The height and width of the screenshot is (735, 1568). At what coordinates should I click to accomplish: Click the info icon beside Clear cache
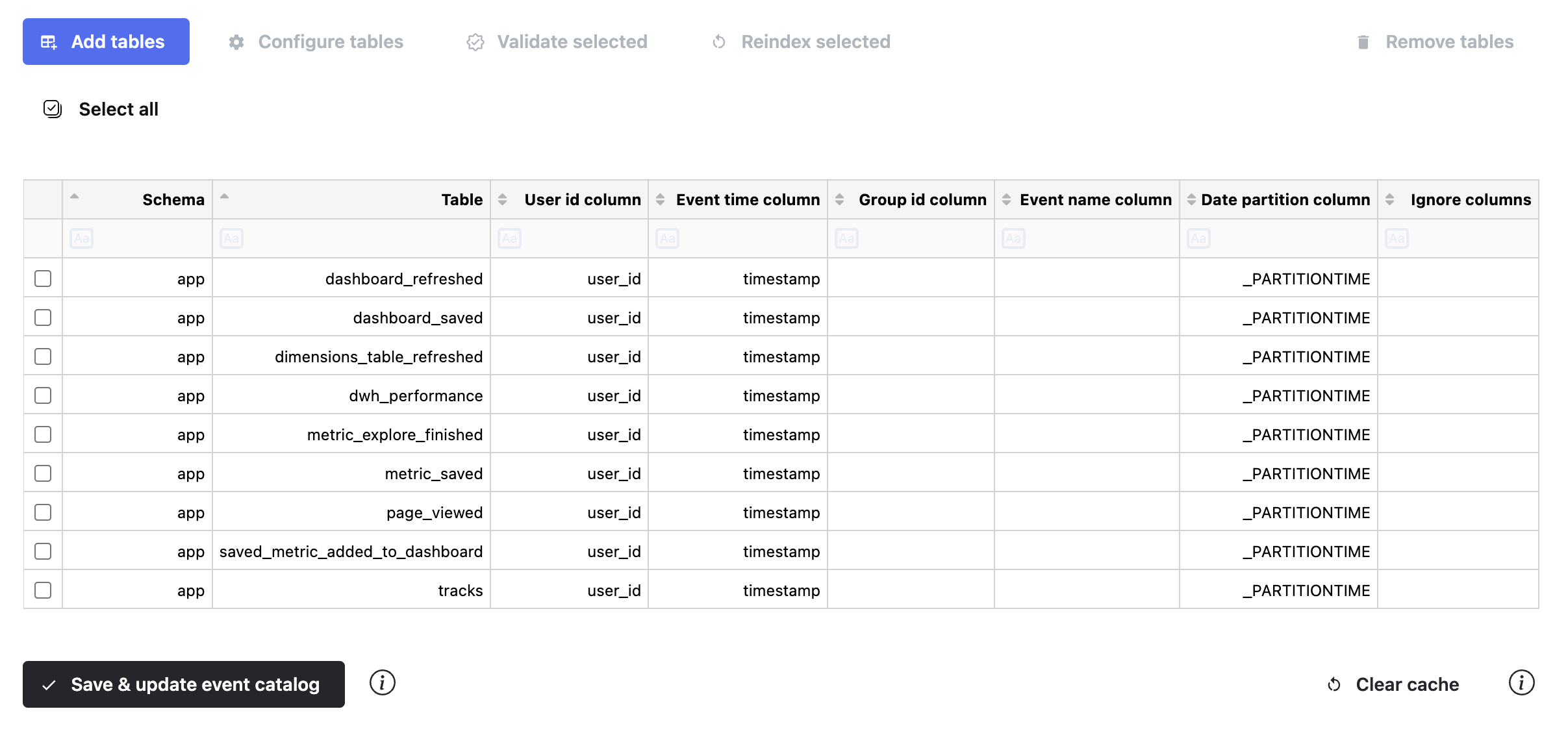click(x=1521, y=683)
